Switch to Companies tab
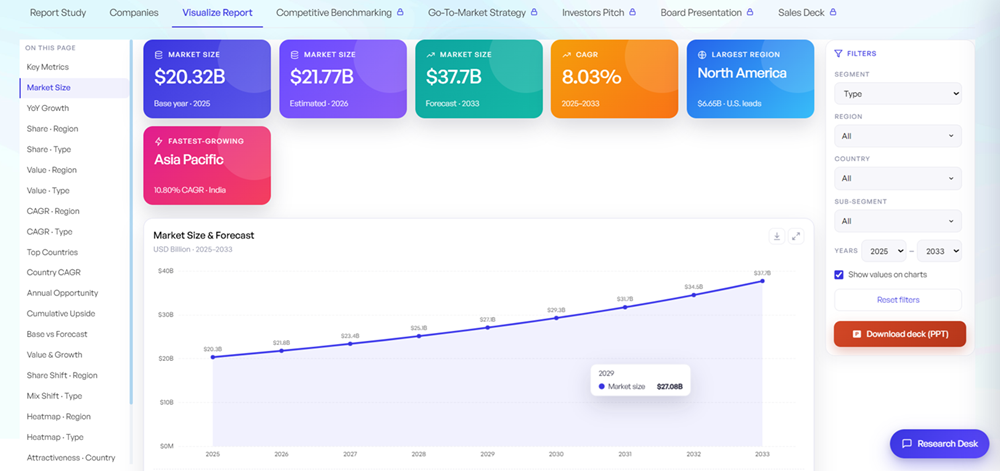Viewport: 1000px width, 471px height. pos(134,13)
